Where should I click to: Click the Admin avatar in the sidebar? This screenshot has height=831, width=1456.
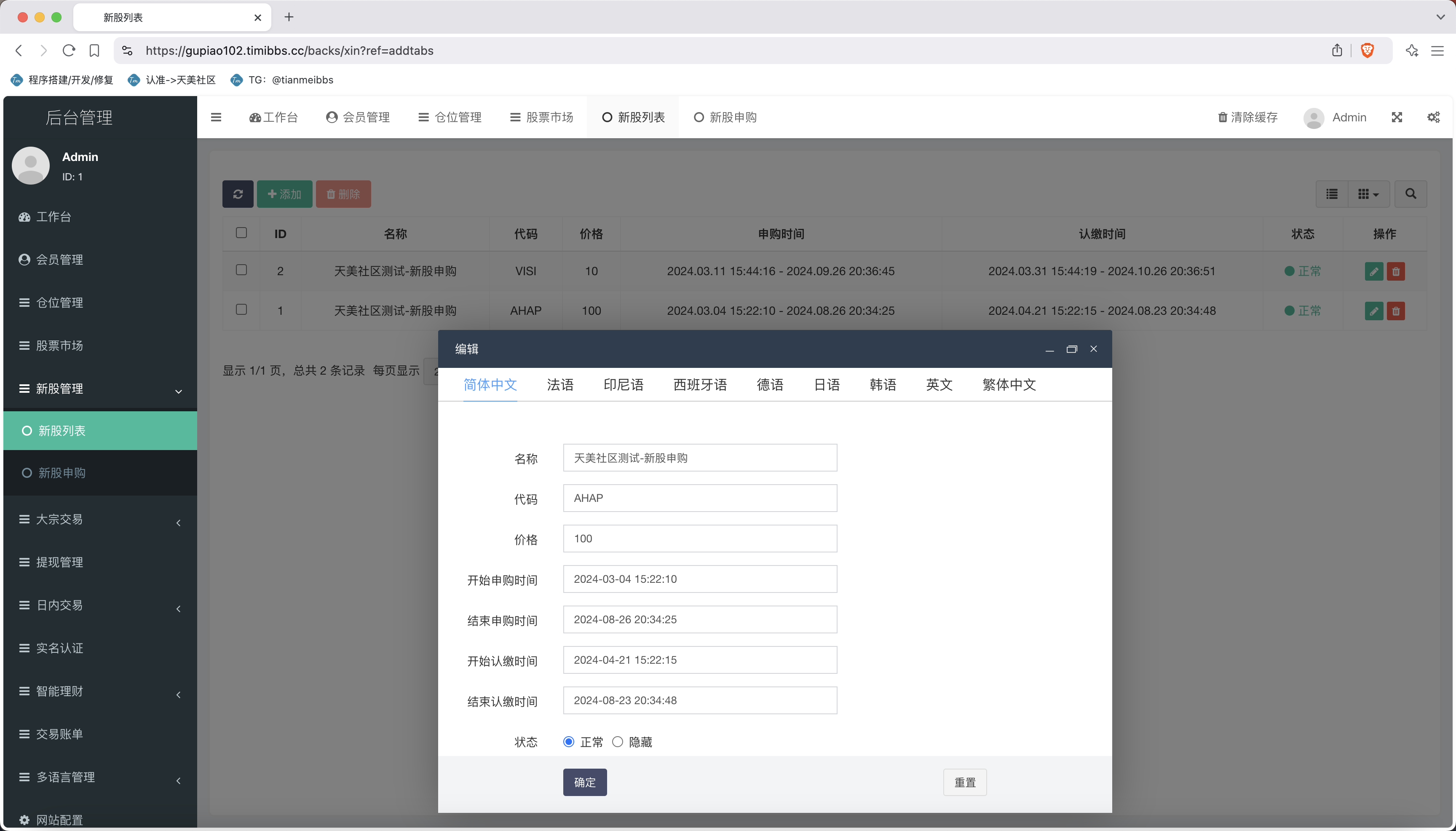tap(31, 166)
